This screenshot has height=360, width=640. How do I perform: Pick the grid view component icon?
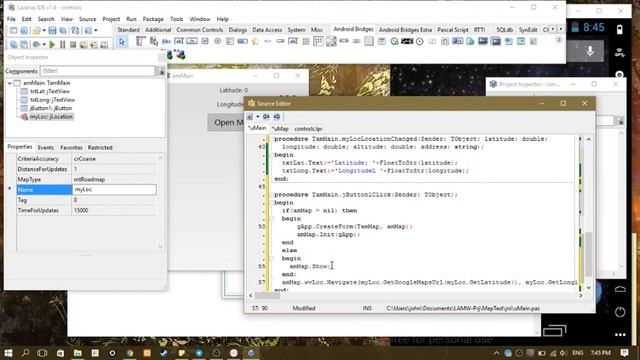tap(318, 41)
